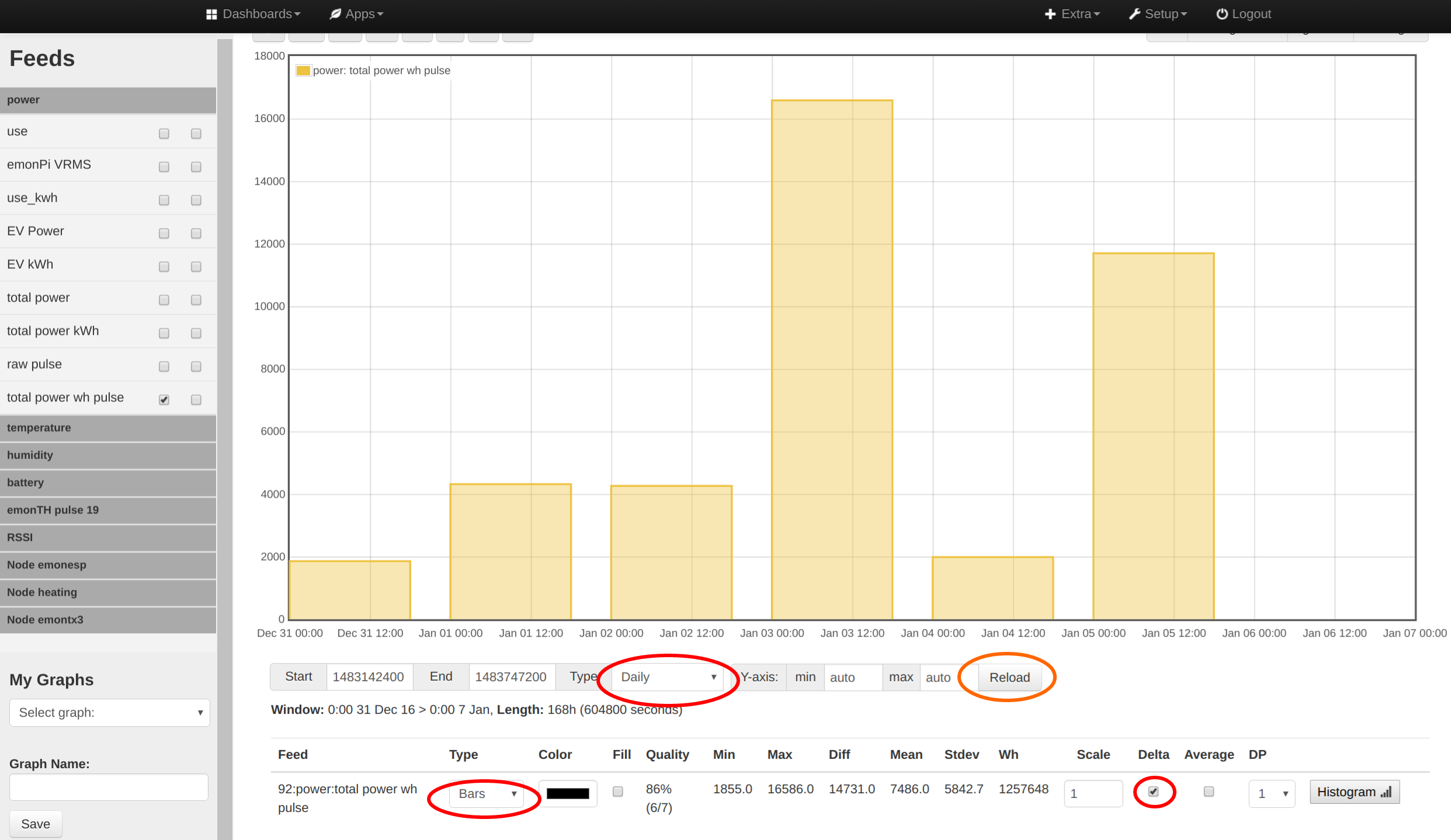
Task: Open the Setup menu
Action: (1158, 14)
